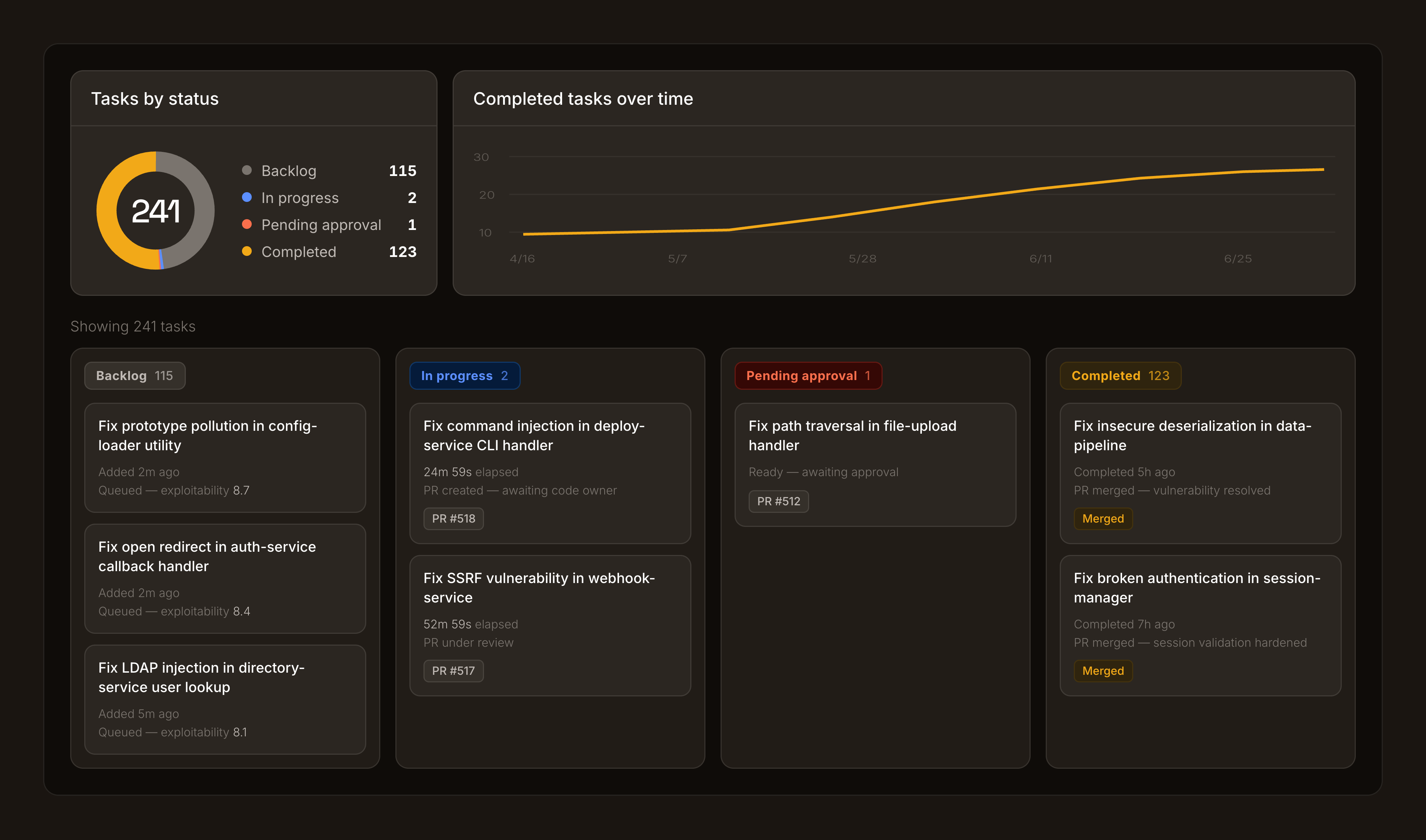The width and height of the screenshot is (1426, 840).
Task: Click the 241 donut chart center
Action: pyautogui.click(x=156, y=211)
